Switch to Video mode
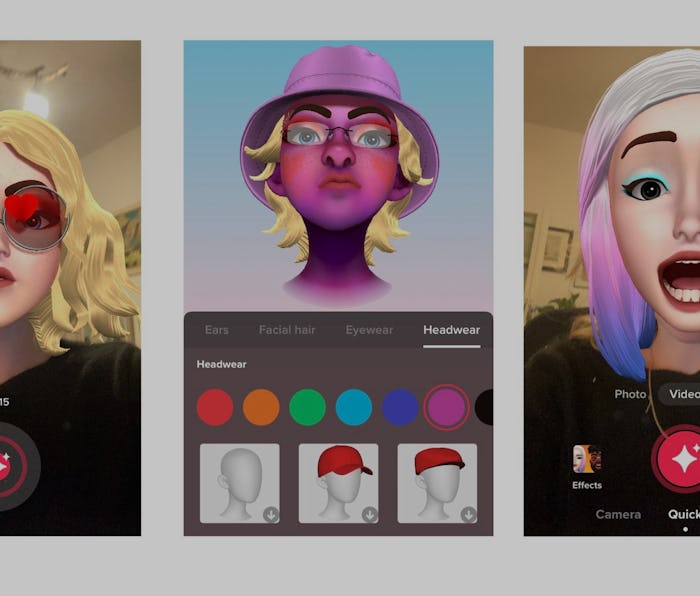 [683, 394]
